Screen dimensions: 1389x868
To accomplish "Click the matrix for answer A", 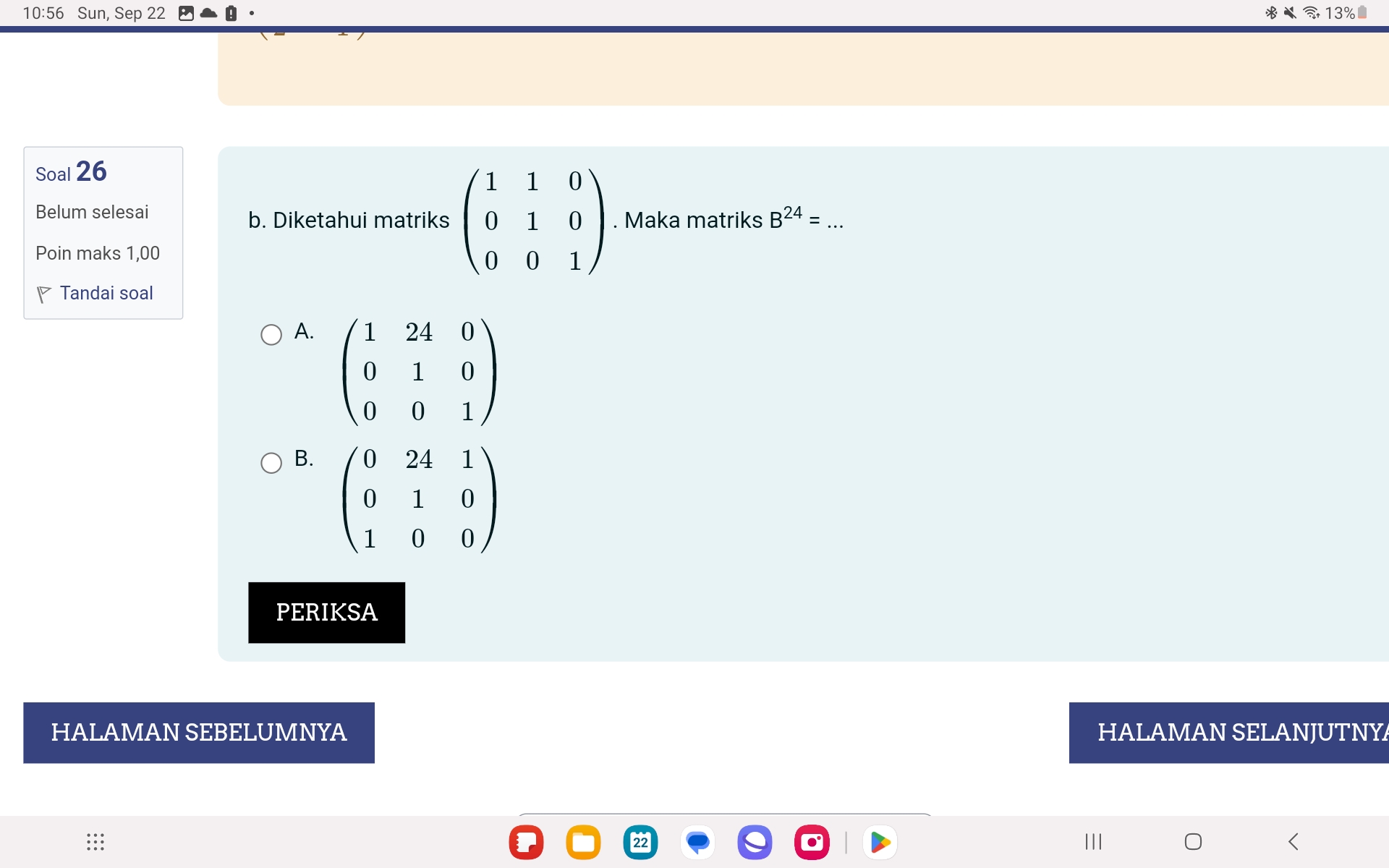I will click(x=419, y=371).
